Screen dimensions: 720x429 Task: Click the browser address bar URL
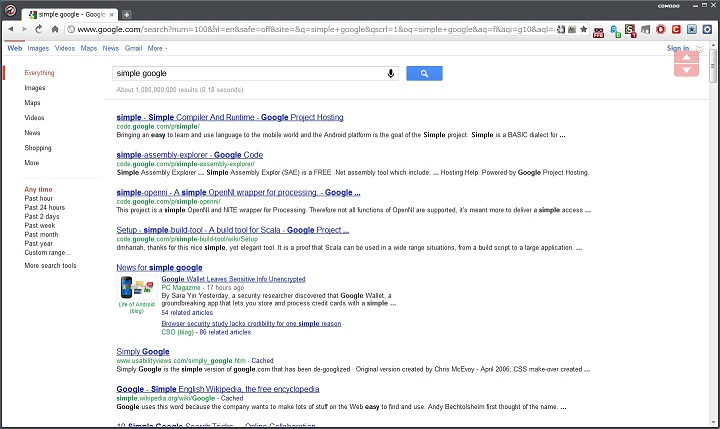316,29
